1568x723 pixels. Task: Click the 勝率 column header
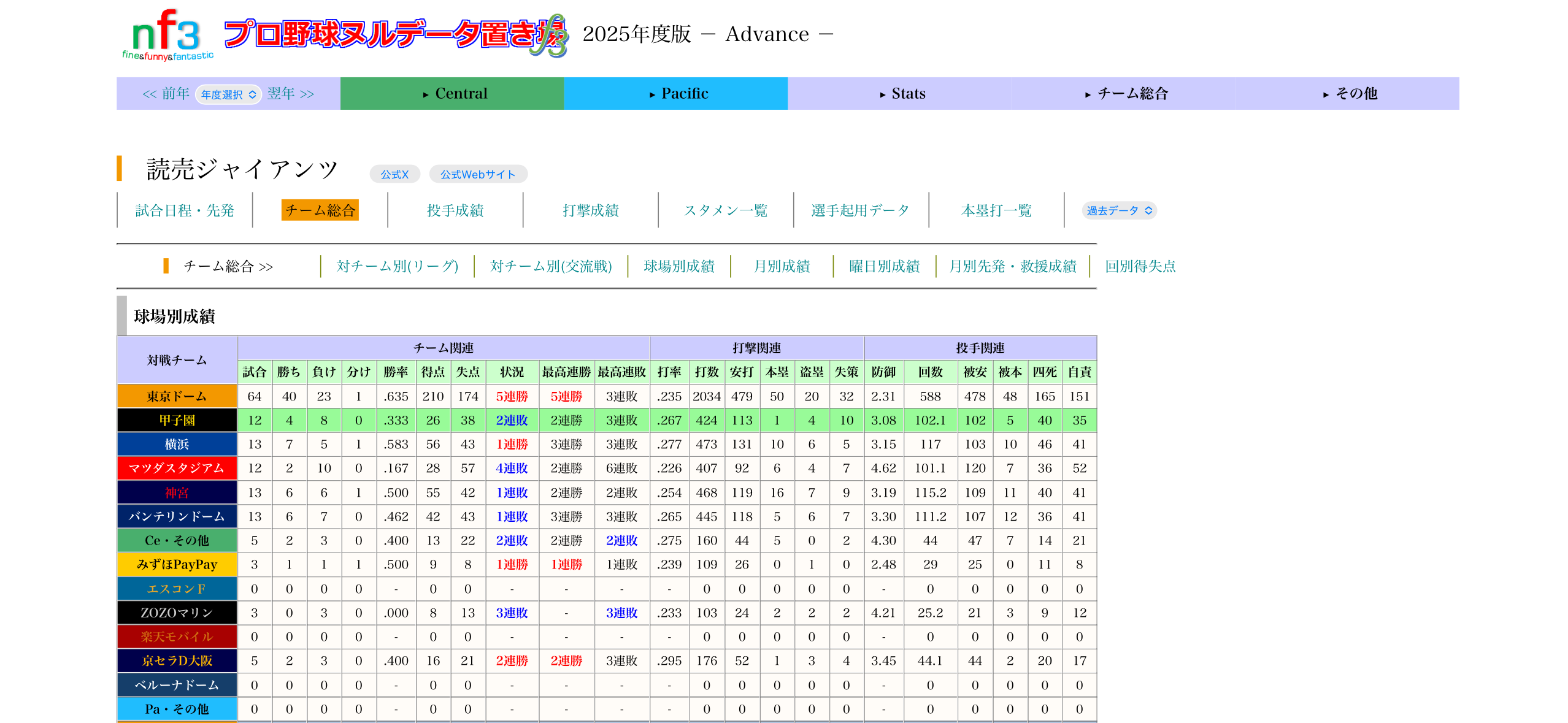396,372
